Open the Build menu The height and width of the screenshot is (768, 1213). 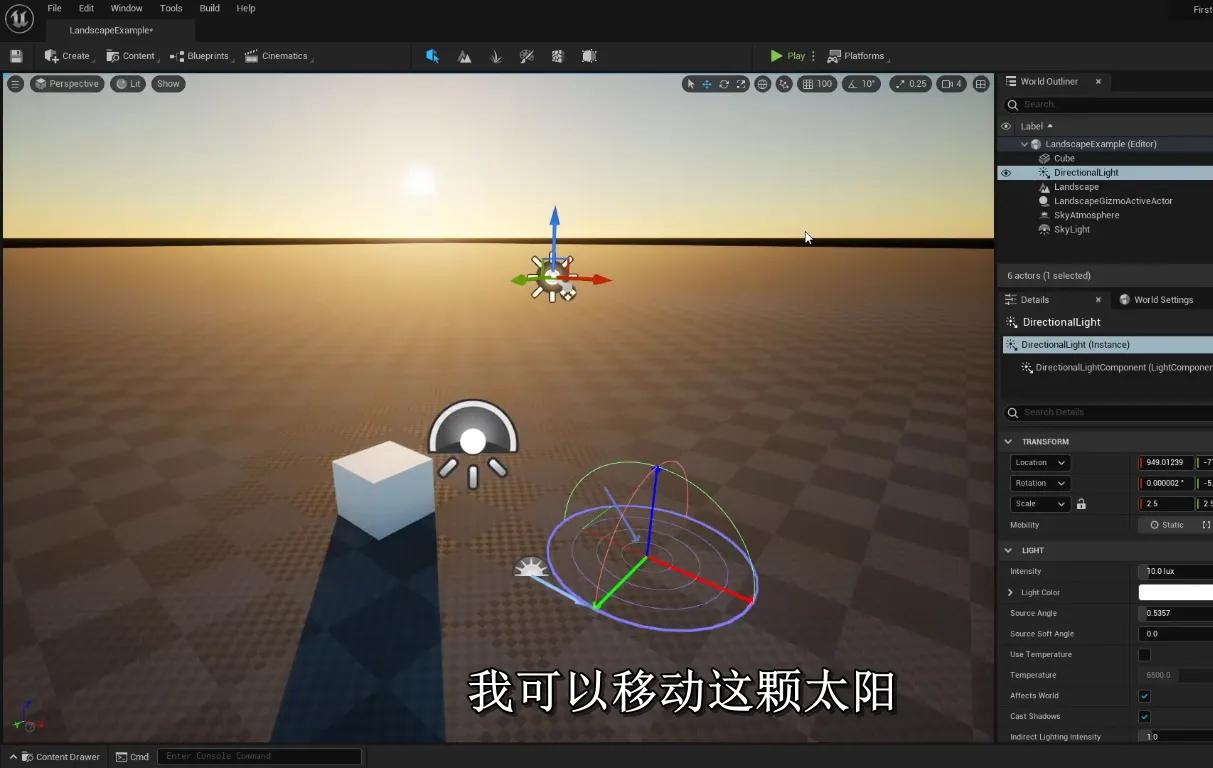pos(209,8)
